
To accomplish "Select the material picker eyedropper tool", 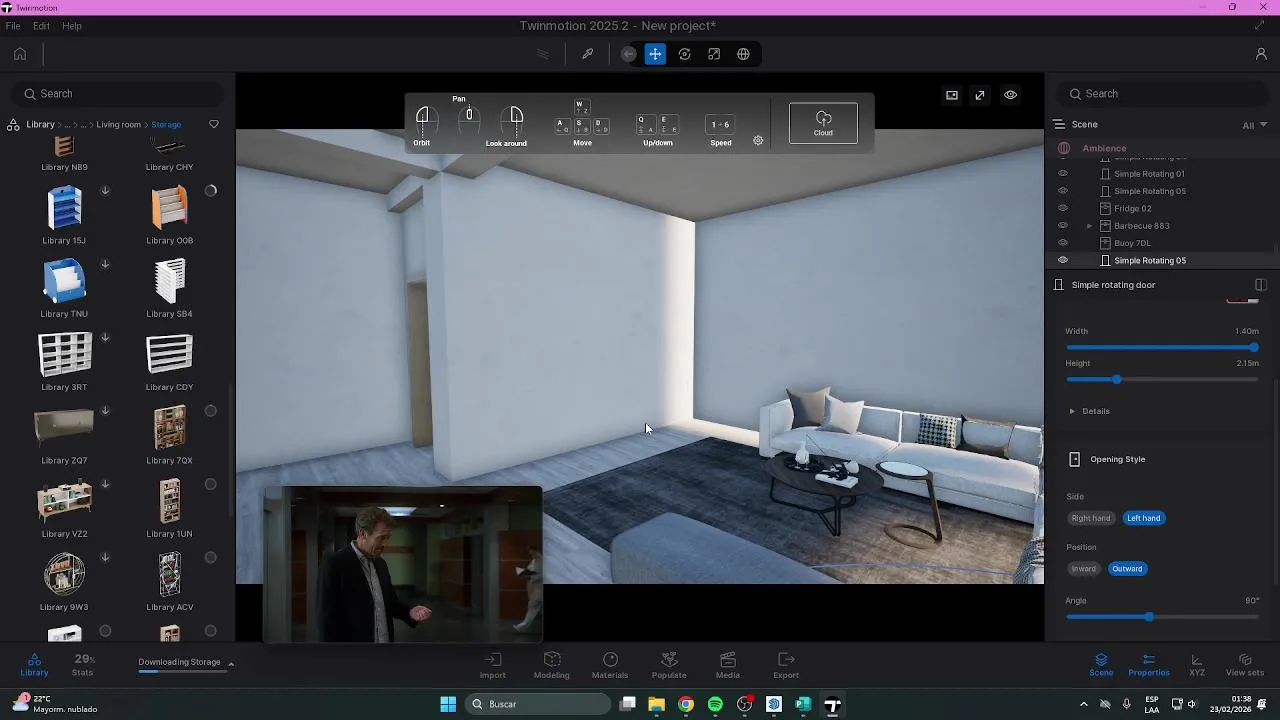I will pyautogui.click(x=588, y=54).
